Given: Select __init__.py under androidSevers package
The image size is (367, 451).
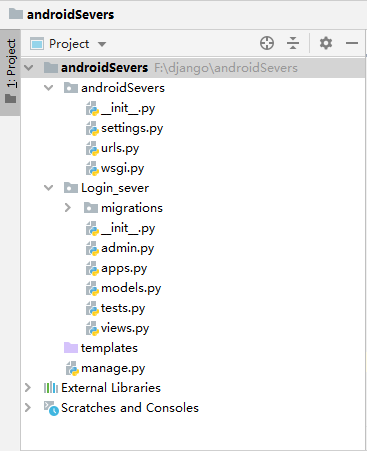Looking at the screenshot, I should [x=128, y=108].
